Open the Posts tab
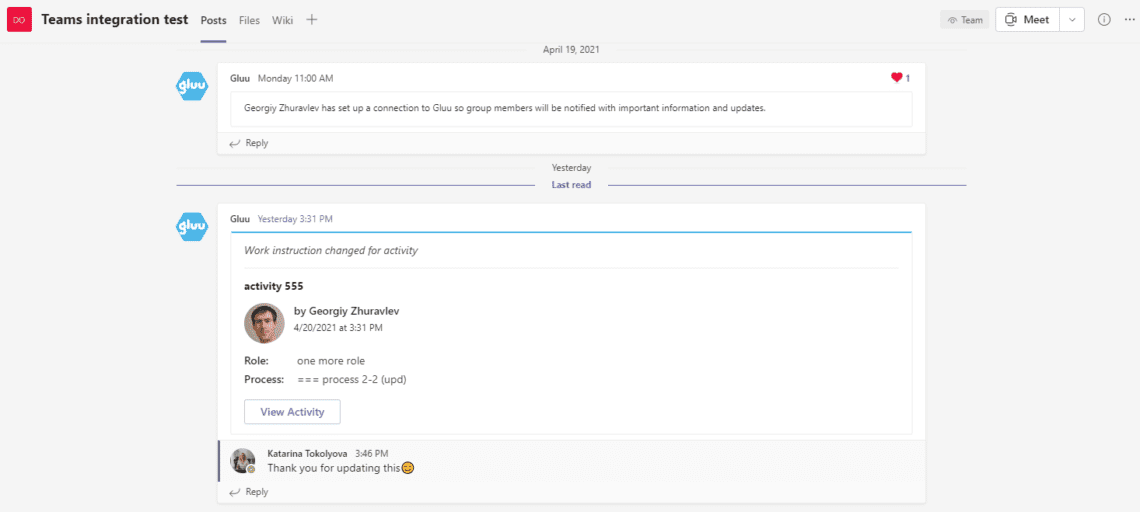 click(x=213, y=20)
